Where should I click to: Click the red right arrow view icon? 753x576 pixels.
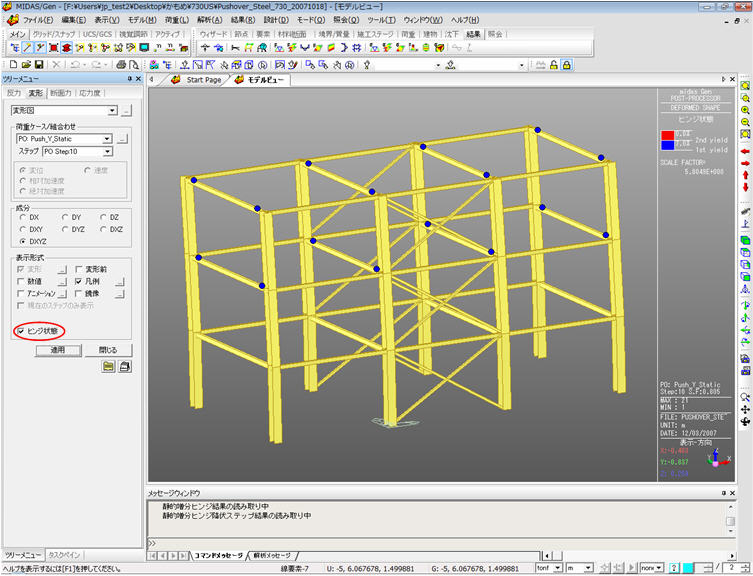point(745,163)
